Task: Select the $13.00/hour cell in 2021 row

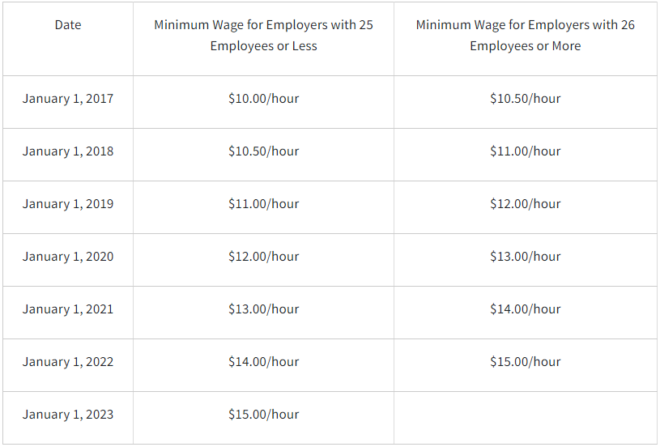Action: pyautogui.click(x=263, y=310)
